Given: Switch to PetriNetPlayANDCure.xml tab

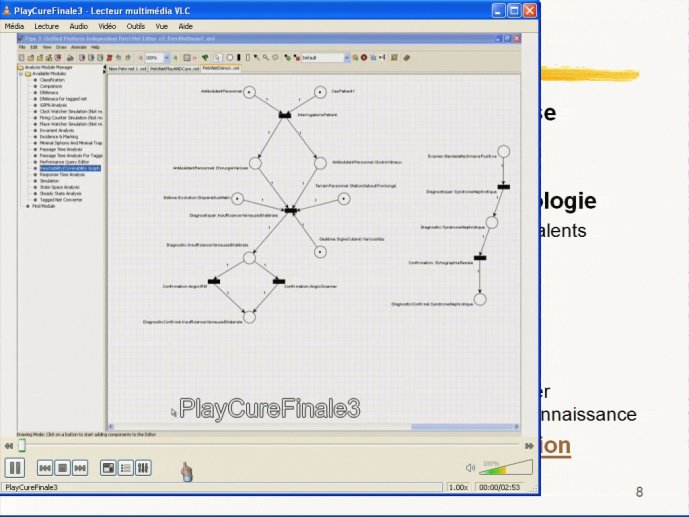Looking at the screenshot, I should 174,69.
